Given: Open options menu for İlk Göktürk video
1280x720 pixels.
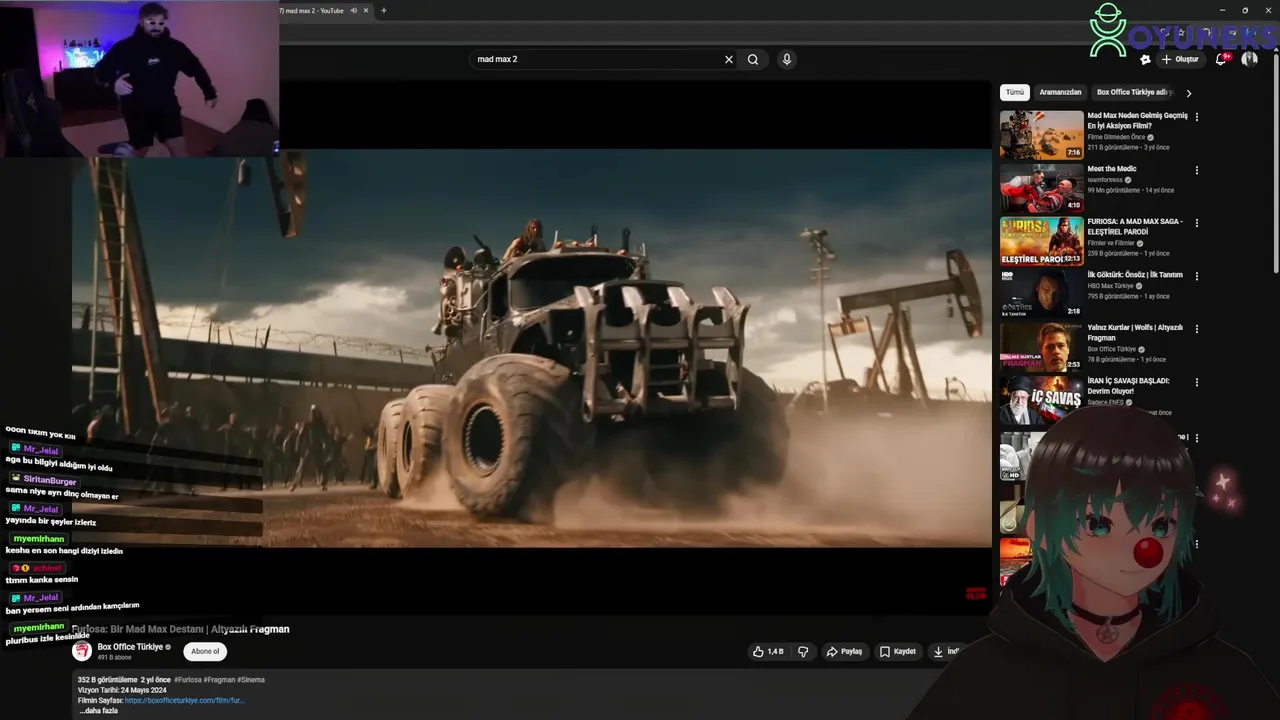Looking at the screenshot, I should (x=1196, y=276).
